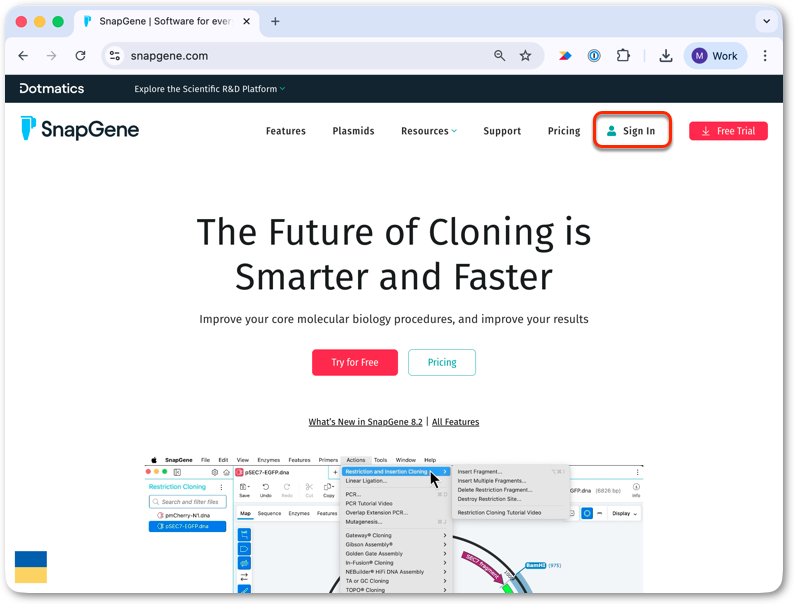794x604 pixels.
Task: Open What's New in SnapGene 8.2 link
Action: (x=365, y=422)
